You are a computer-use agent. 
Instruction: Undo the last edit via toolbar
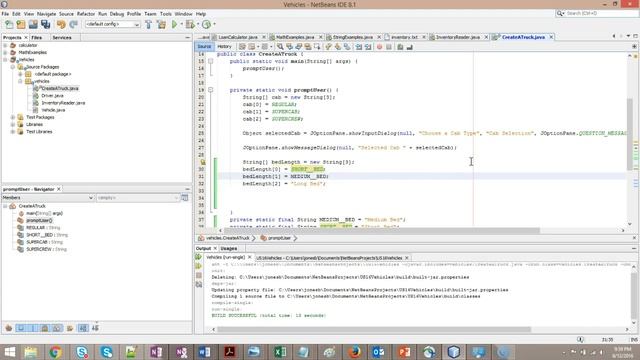click(61, 24)
